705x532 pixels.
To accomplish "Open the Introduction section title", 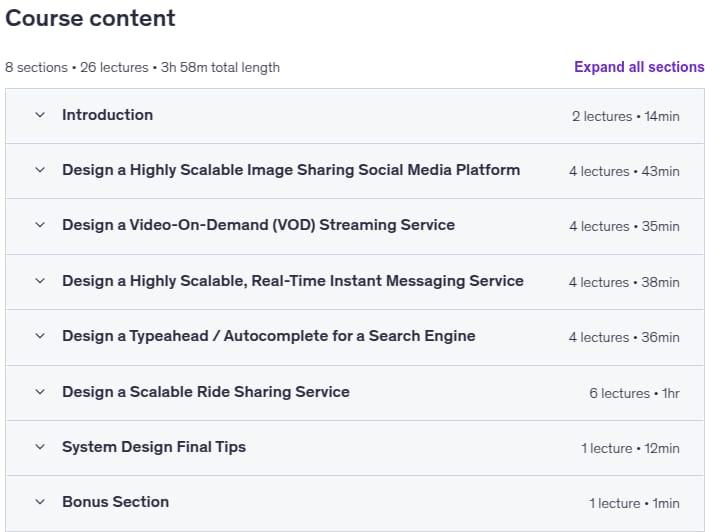I will click(107, 115).
